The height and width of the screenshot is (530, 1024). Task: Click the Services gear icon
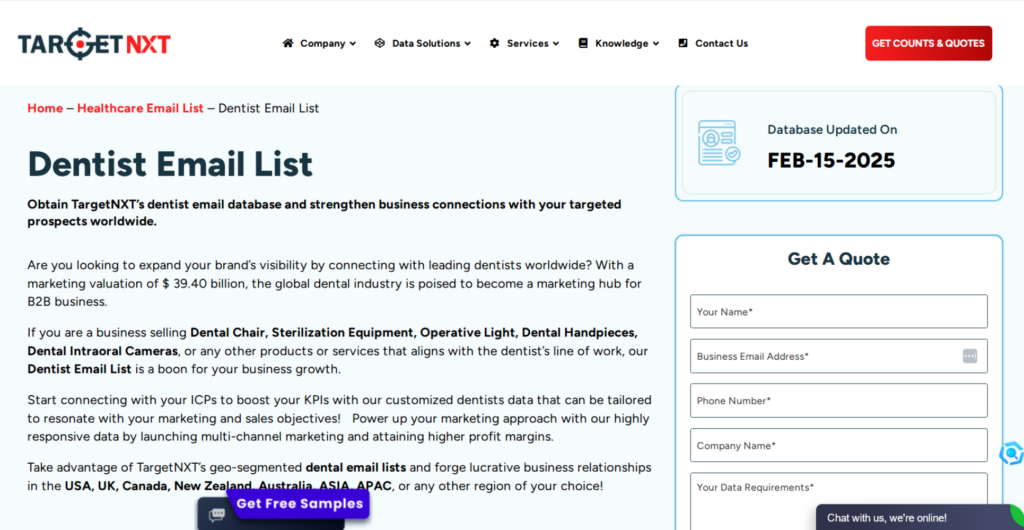494,43
